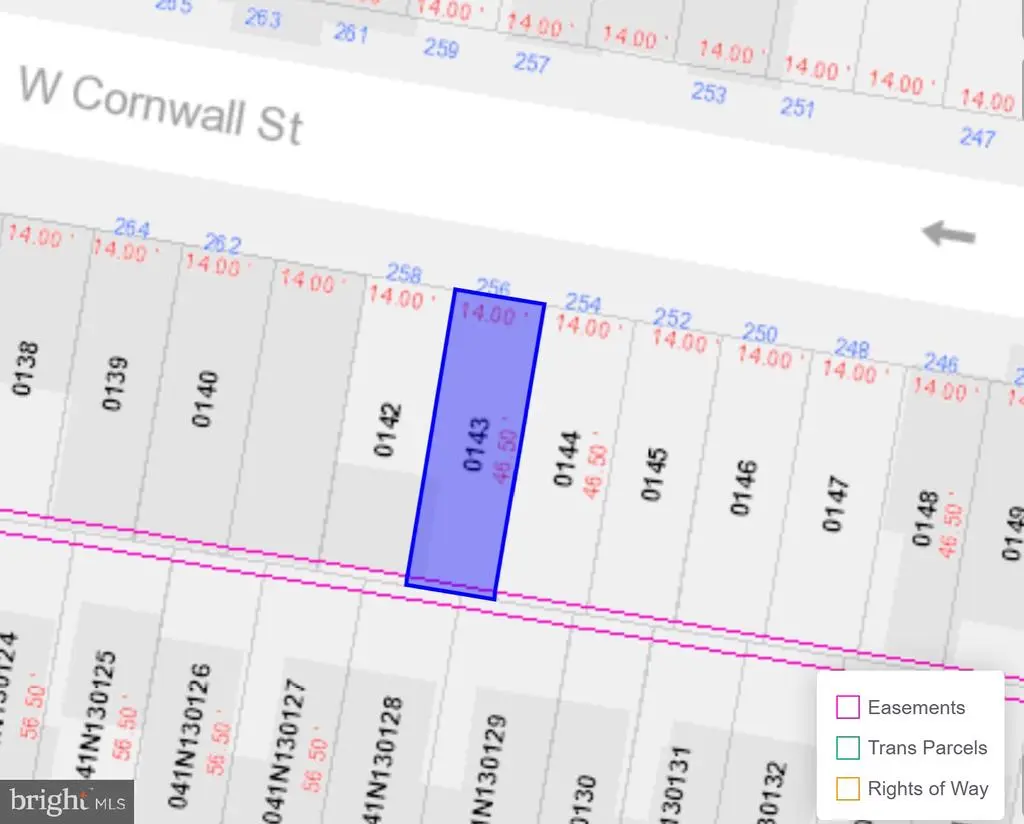Click parcel 0144 on the map
The width and height of the screenshot is (1024, 824).
click(x=567, y=458)
